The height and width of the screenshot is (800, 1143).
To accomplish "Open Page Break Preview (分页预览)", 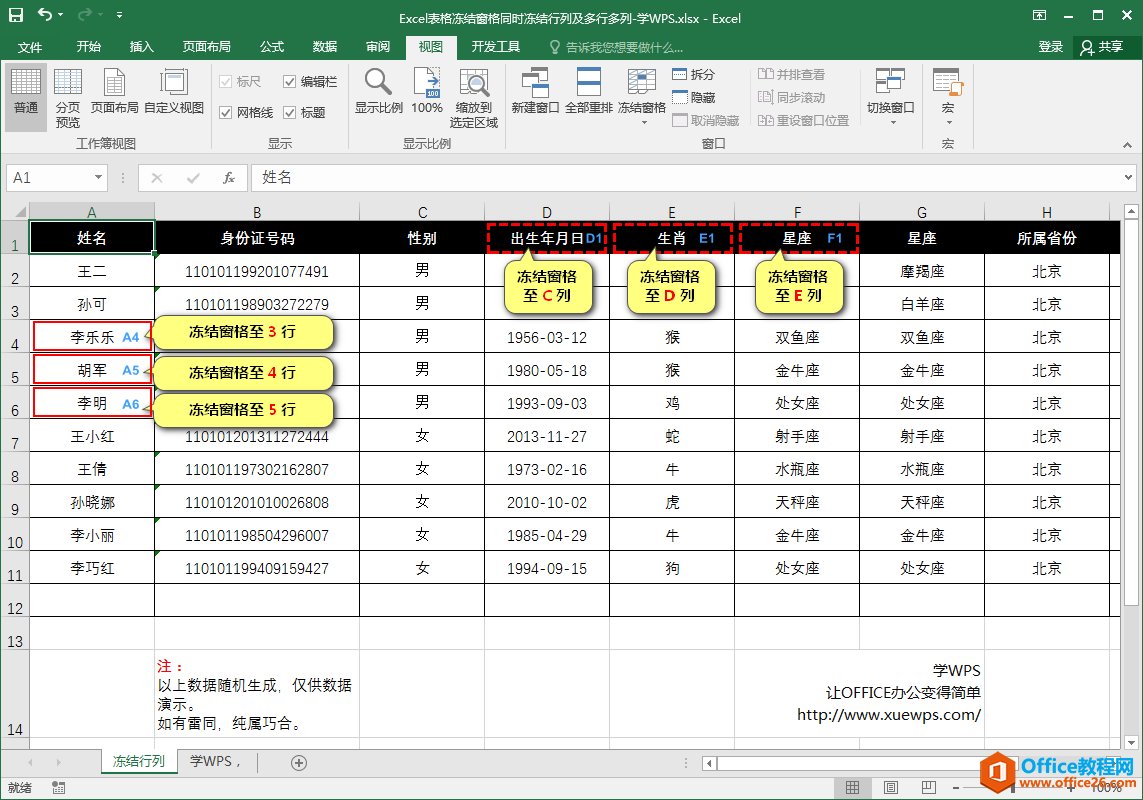I will coord(68,98).
